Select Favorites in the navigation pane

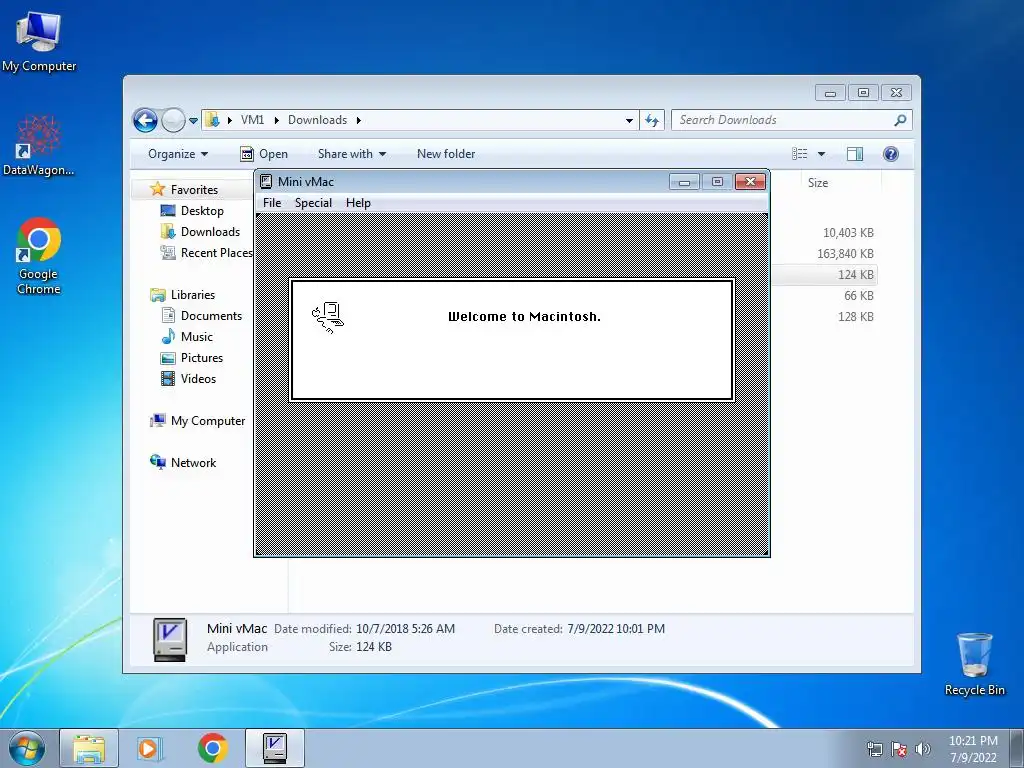194,189
